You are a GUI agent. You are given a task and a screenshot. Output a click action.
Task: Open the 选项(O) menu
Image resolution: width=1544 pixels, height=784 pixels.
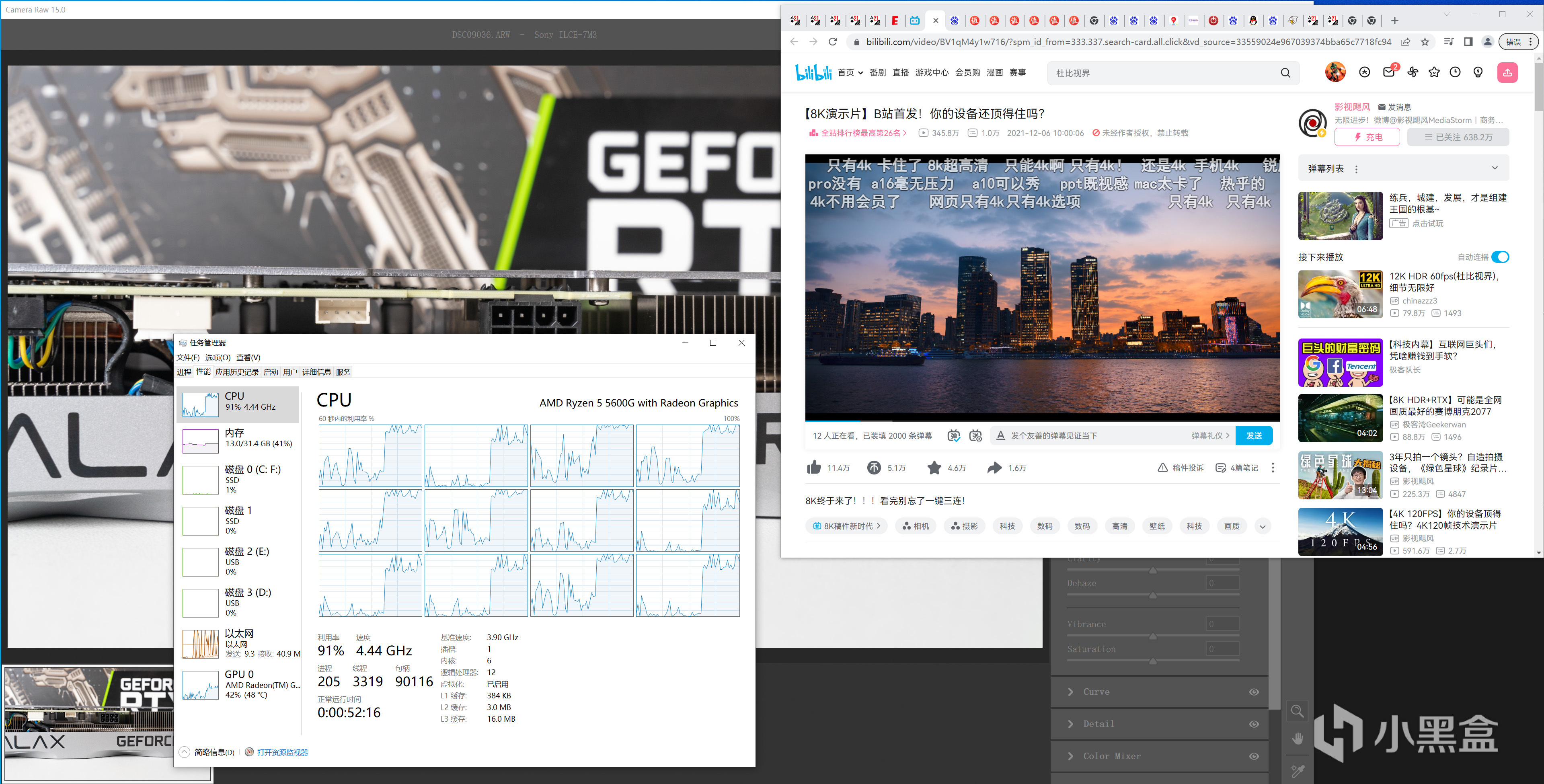click(x=218, y=357)
